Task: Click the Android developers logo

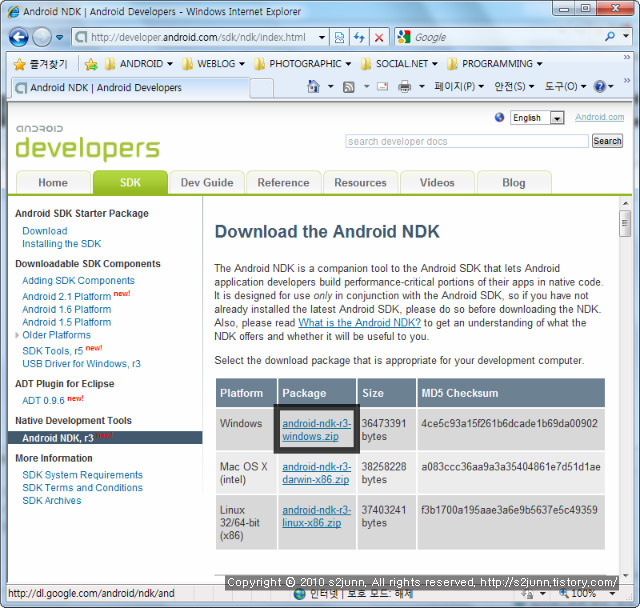Action: pos(87,142)
